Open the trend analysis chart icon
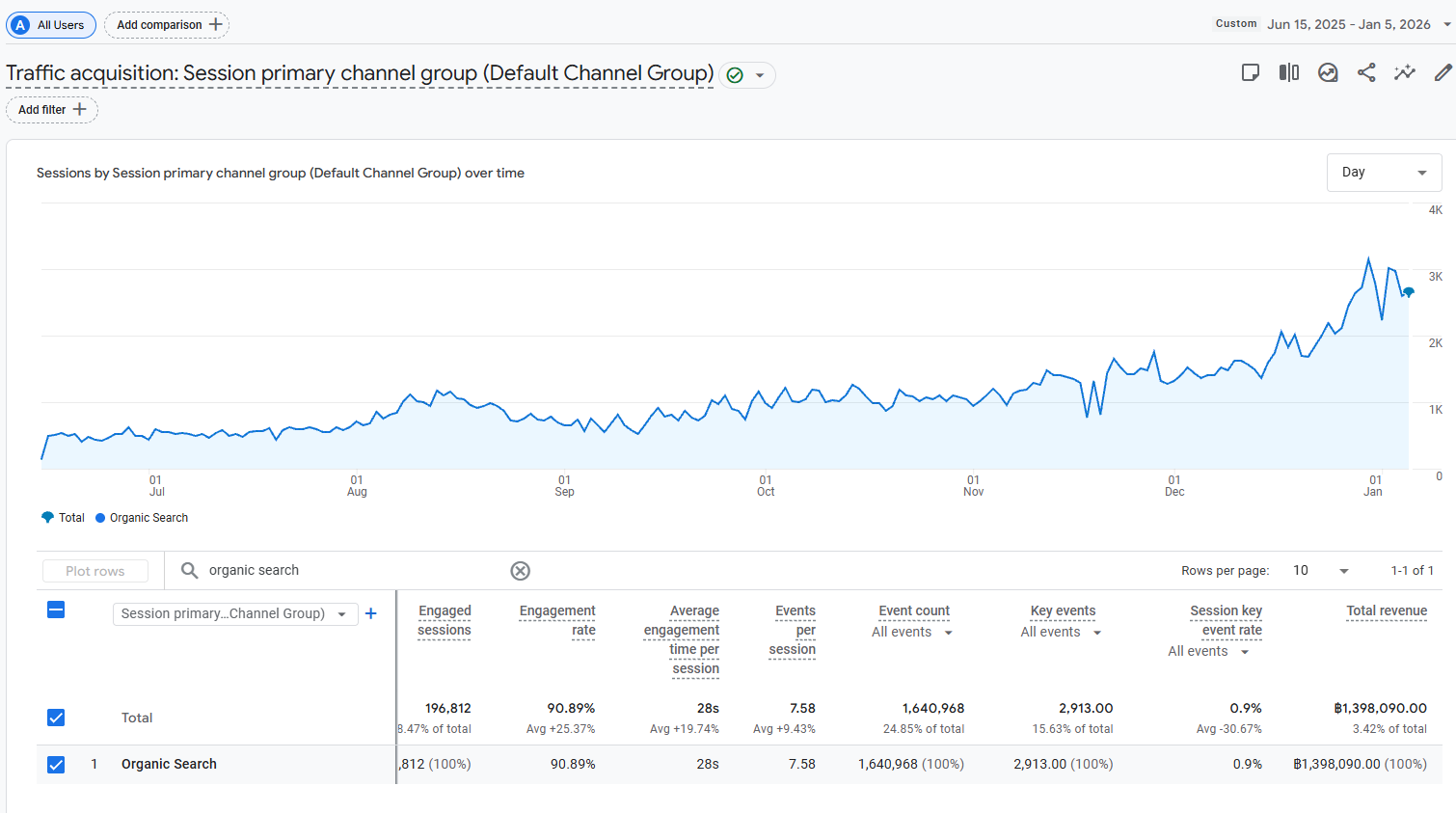The width and height of the screenshot is (1456, 813). pyautogui.click(x=1328, y=72)
